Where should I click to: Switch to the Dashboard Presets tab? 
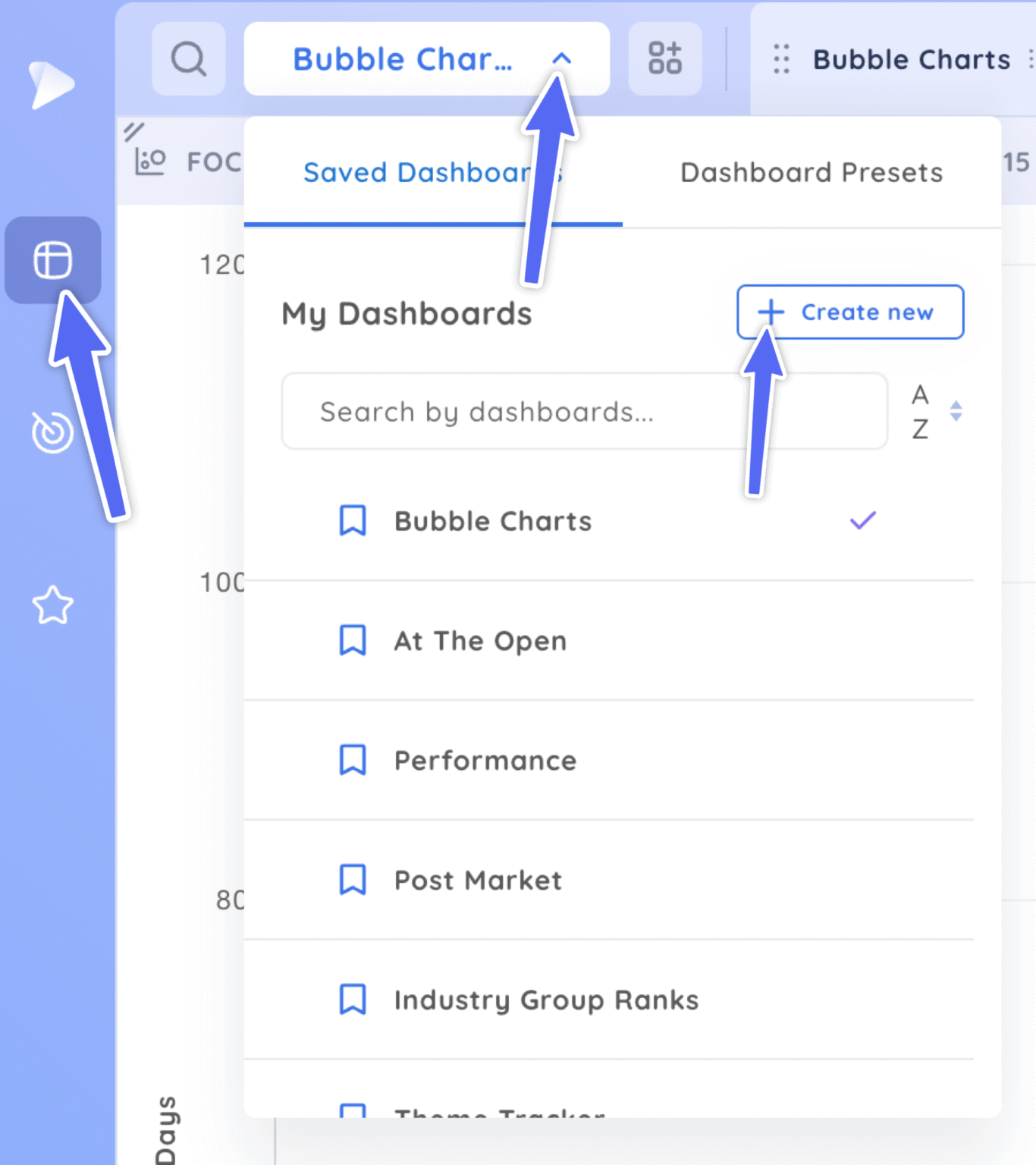tap(810, 172)
